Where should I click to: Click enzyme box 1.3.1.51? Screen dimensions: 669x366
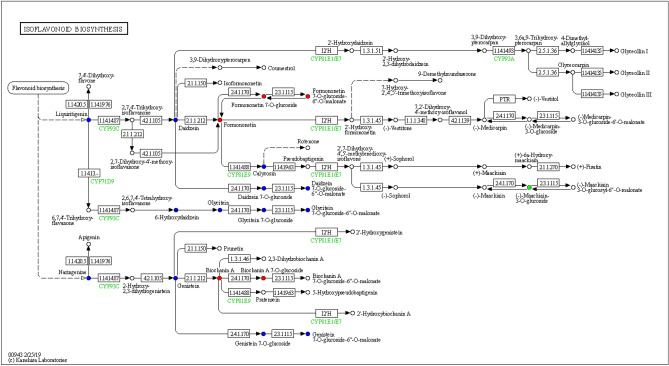coord(371,50)
